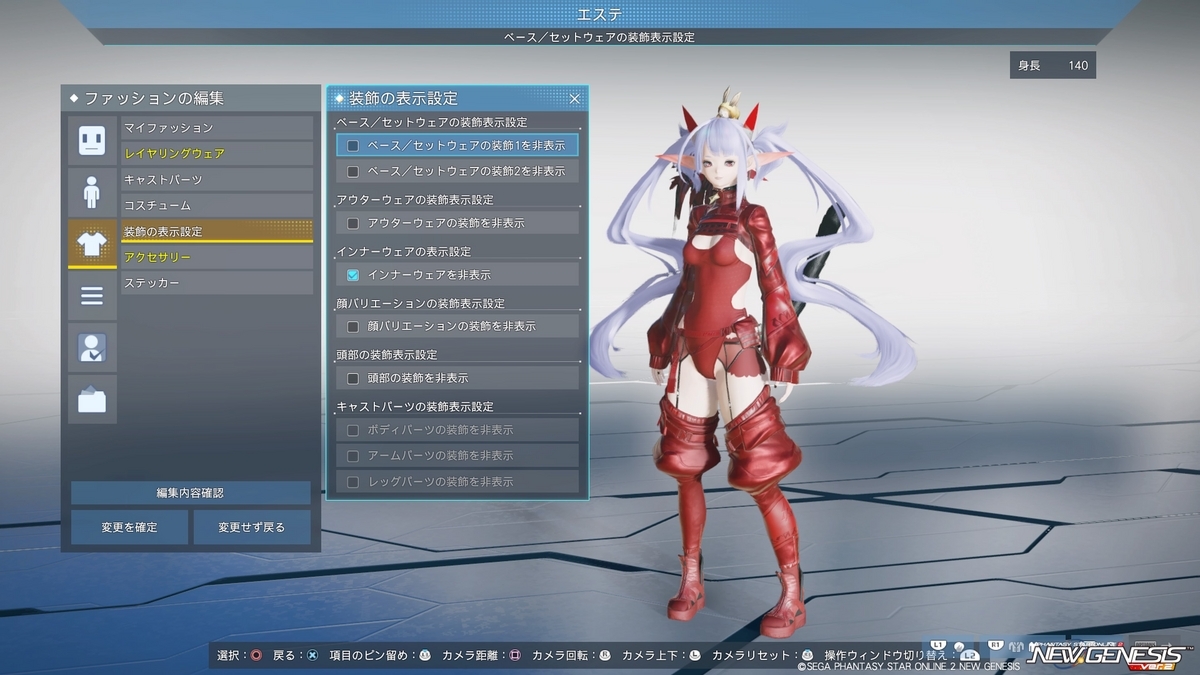
Task: Click the カメラ上下 button icon
Action: pos(695,656)
